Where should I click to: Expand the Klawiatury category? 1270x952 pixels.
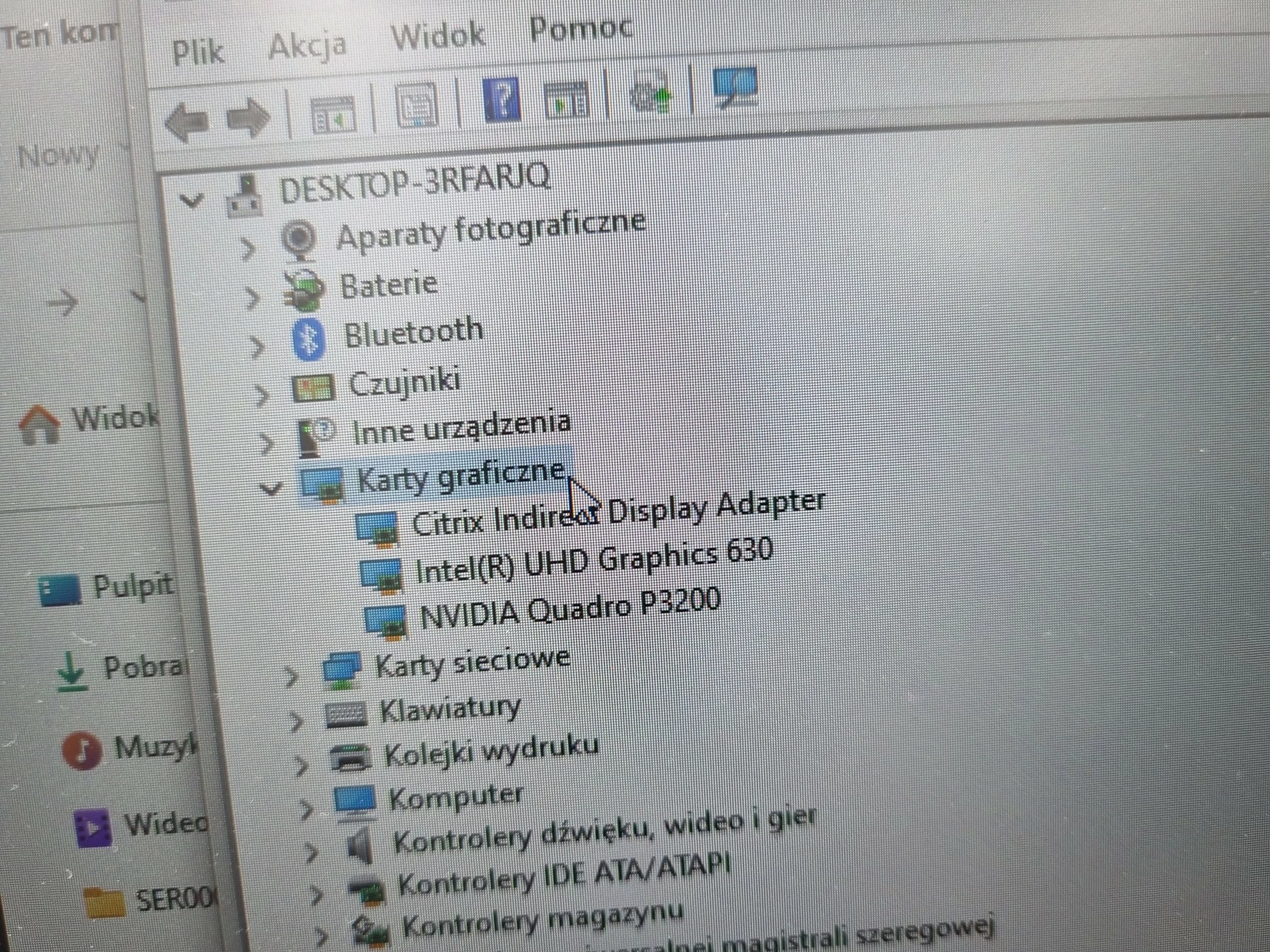[x=296, y=720]
